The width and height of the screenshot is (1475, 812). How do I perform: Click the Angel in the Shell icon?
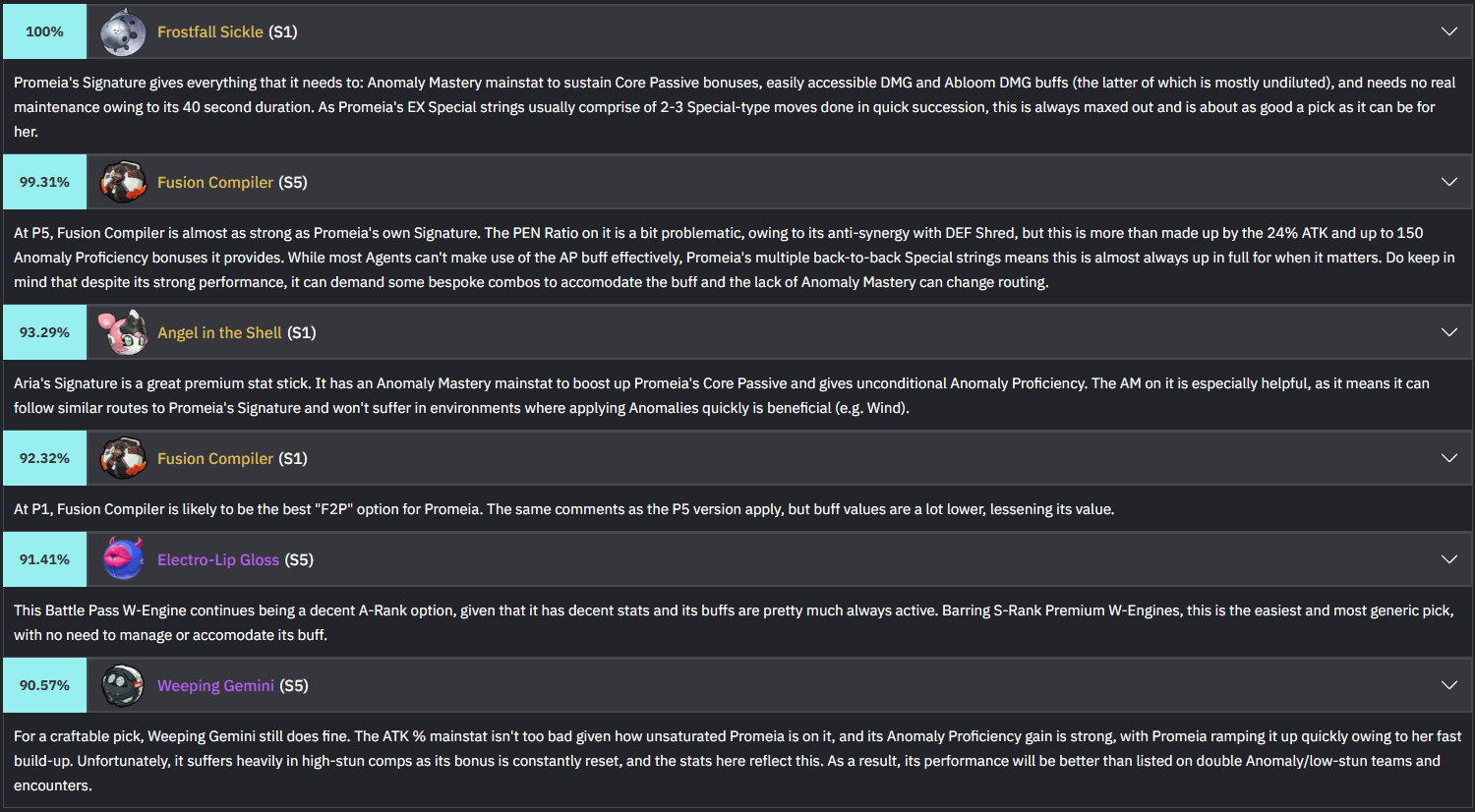124,332
